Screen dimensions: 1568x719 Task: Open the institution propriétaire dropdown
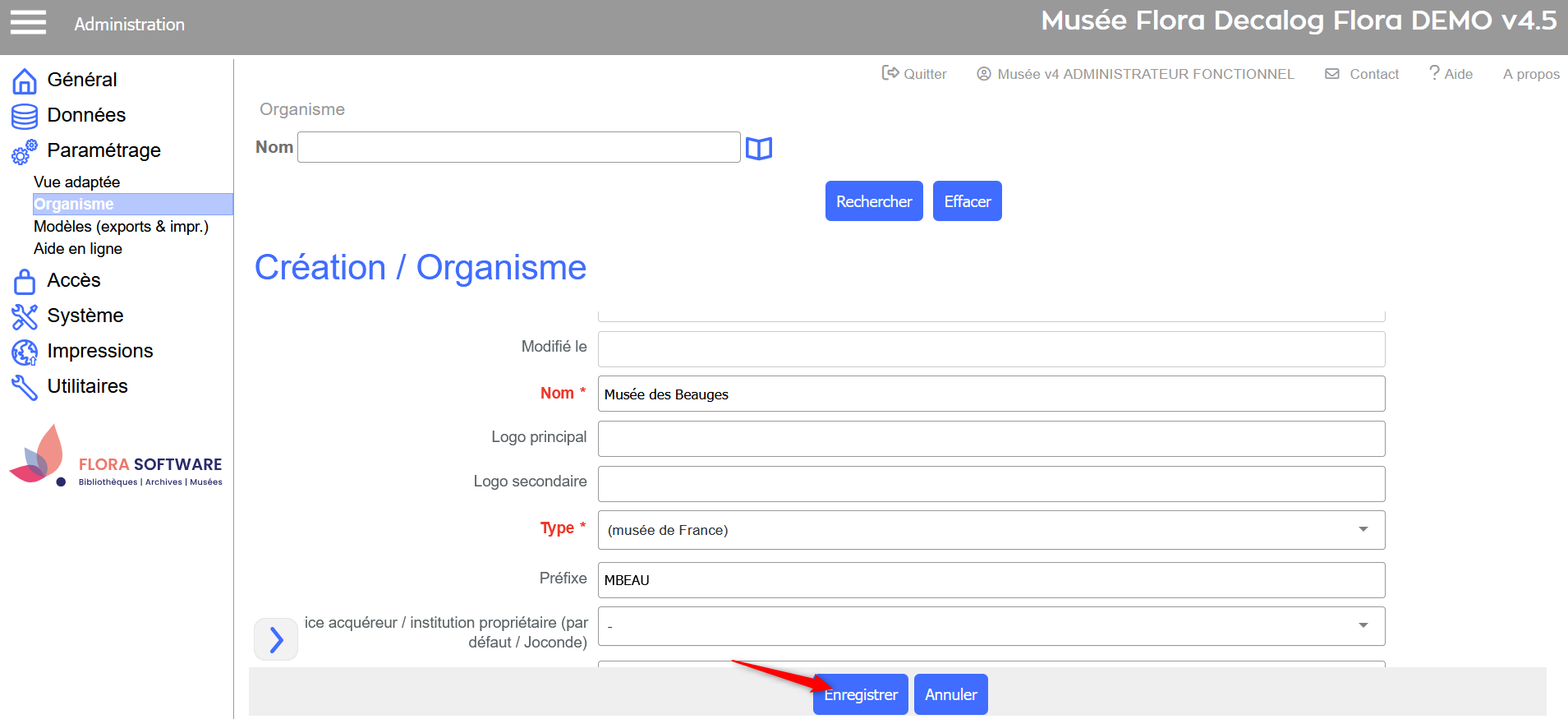[x=1363, y=626]
